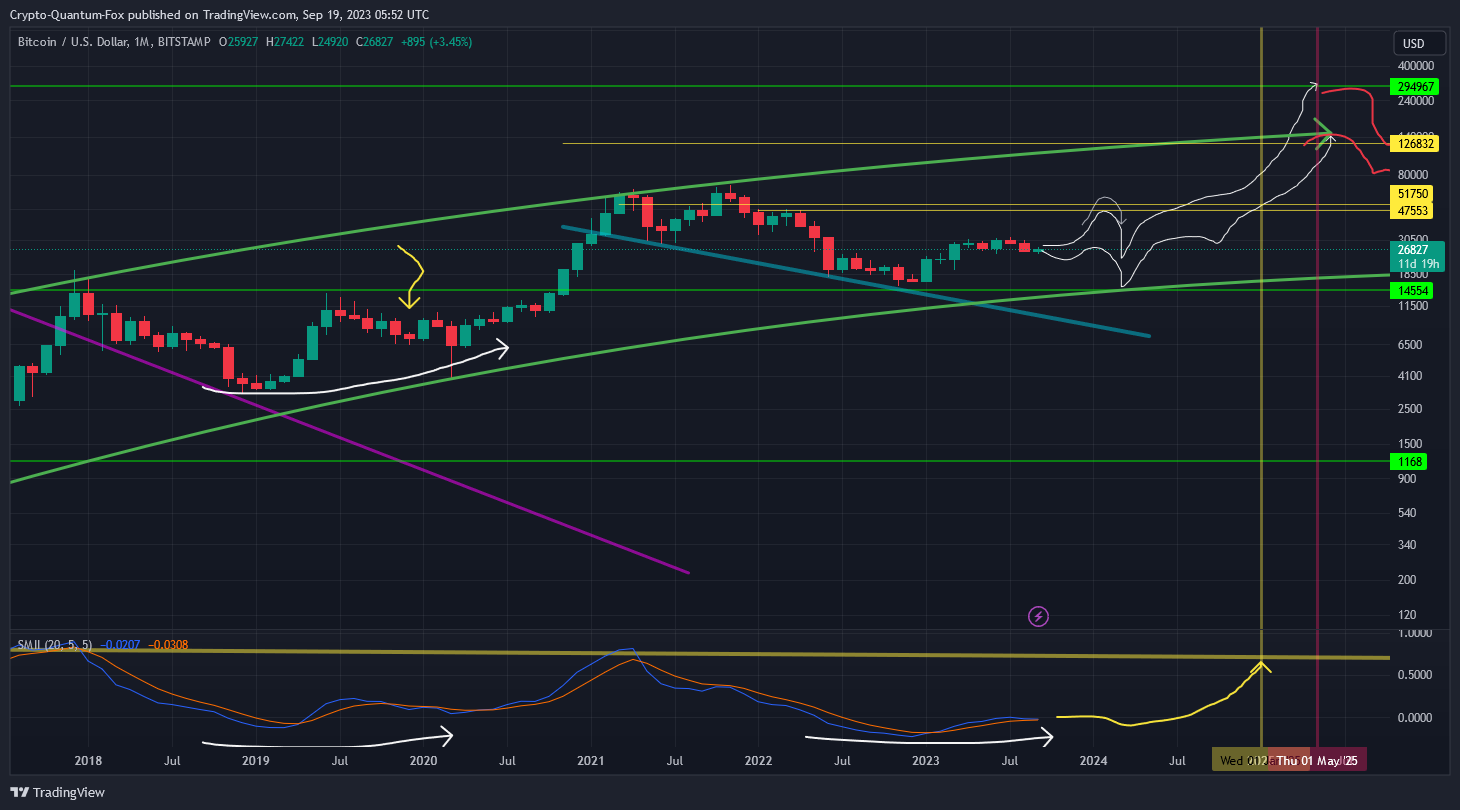Click the yellow Wed date label on time axis

click(x=1240, y=761)
